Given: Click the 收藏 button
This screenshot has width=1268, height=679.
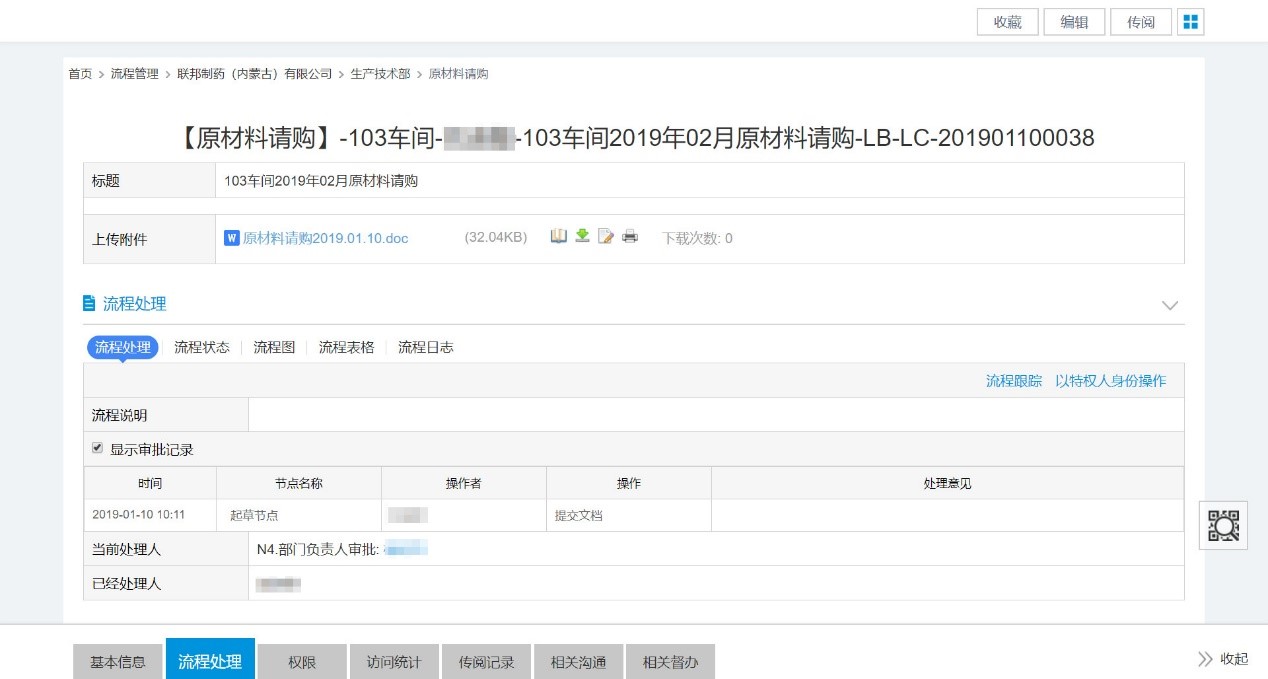Looking at the screenshot, I should (x=1007, y=22).
